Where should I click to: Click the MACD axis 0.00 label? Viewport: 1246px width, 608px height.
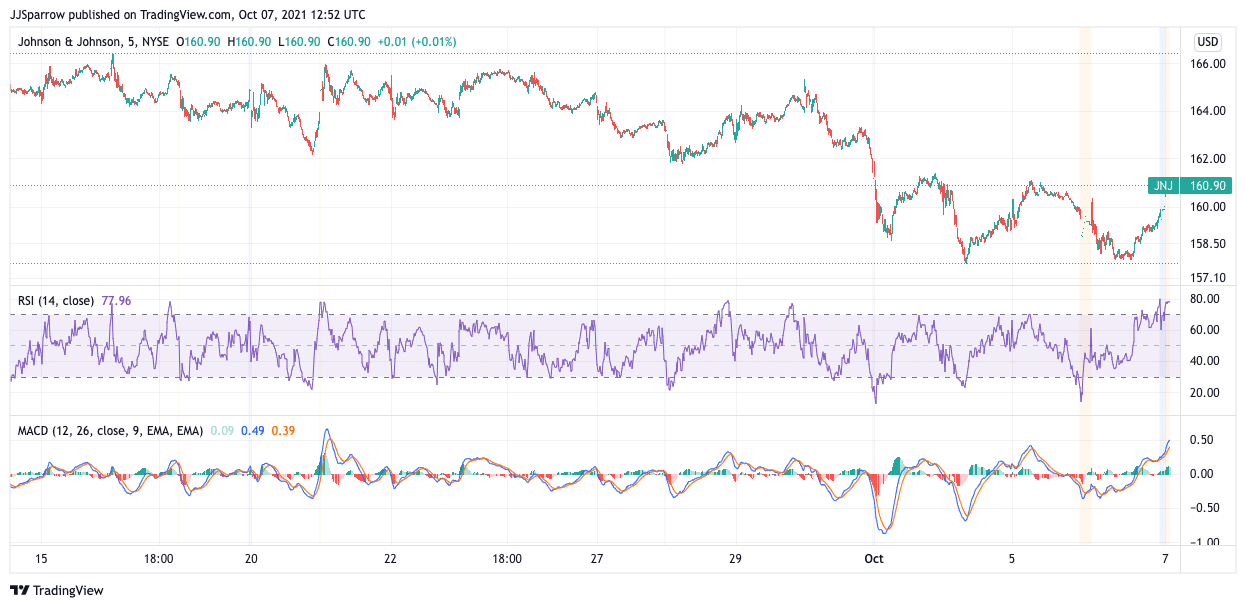(x=1200, y=473)
